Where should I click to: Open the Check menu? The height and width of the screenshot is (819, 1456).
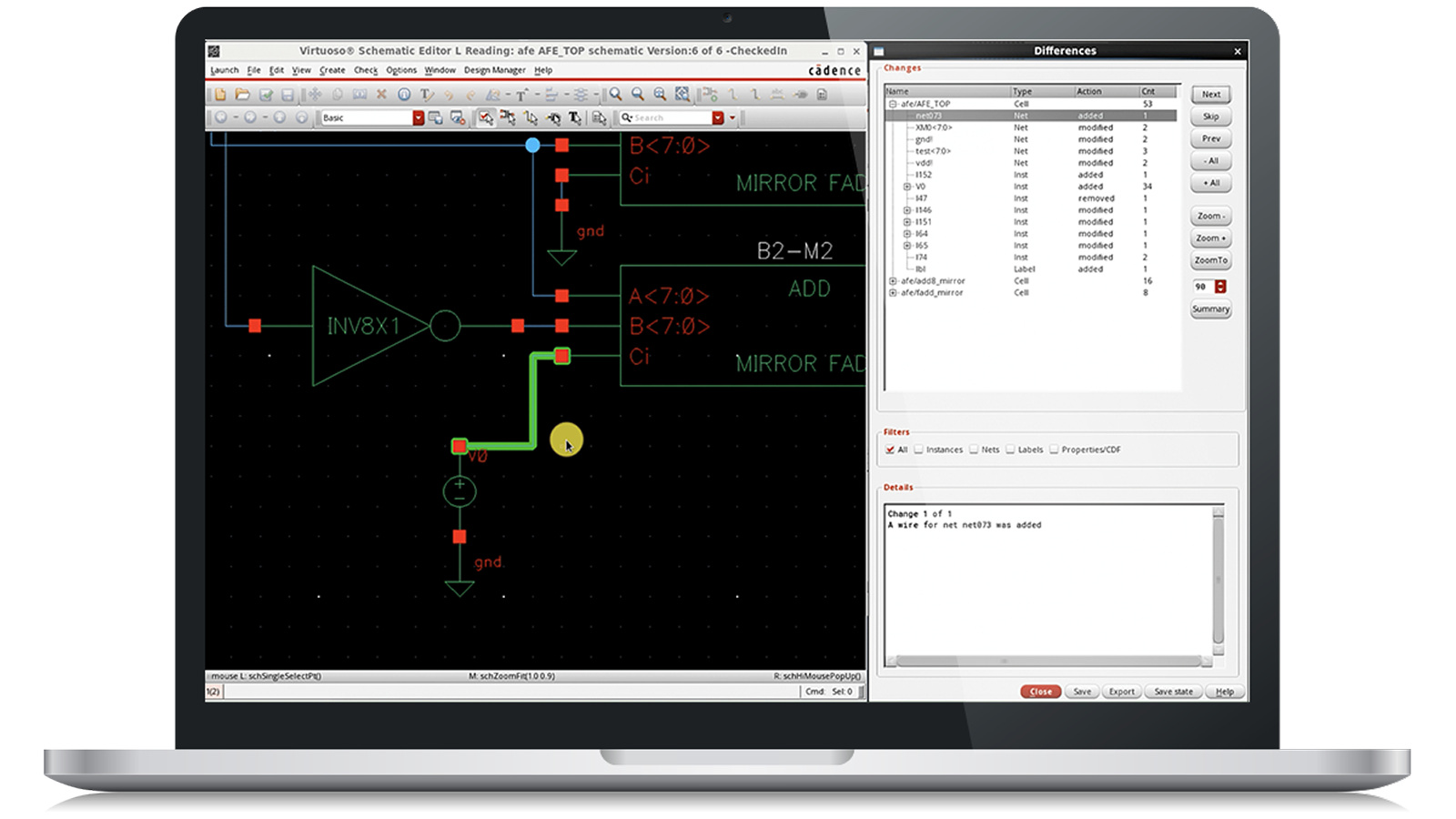click(366, 70)
